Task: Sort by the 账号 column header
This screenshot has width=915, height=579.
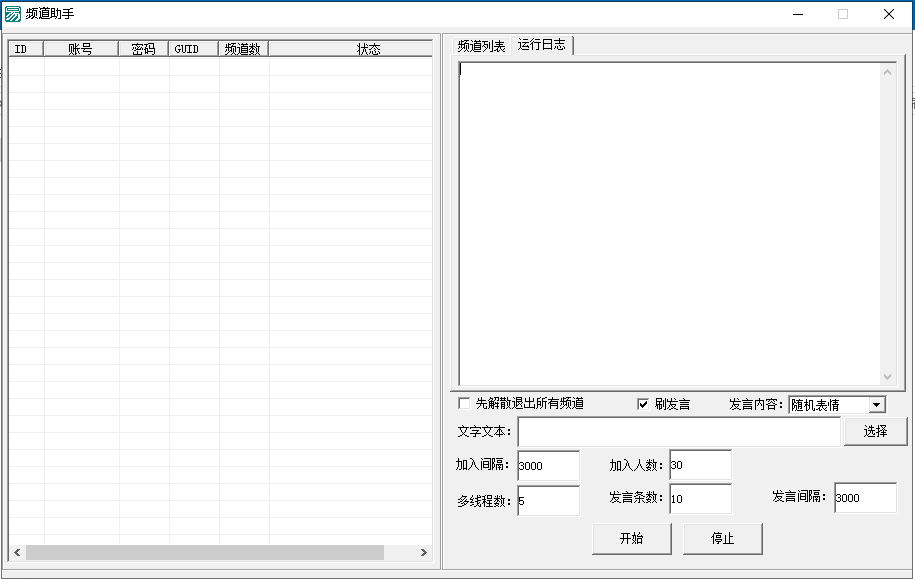Action: (80, 49)
